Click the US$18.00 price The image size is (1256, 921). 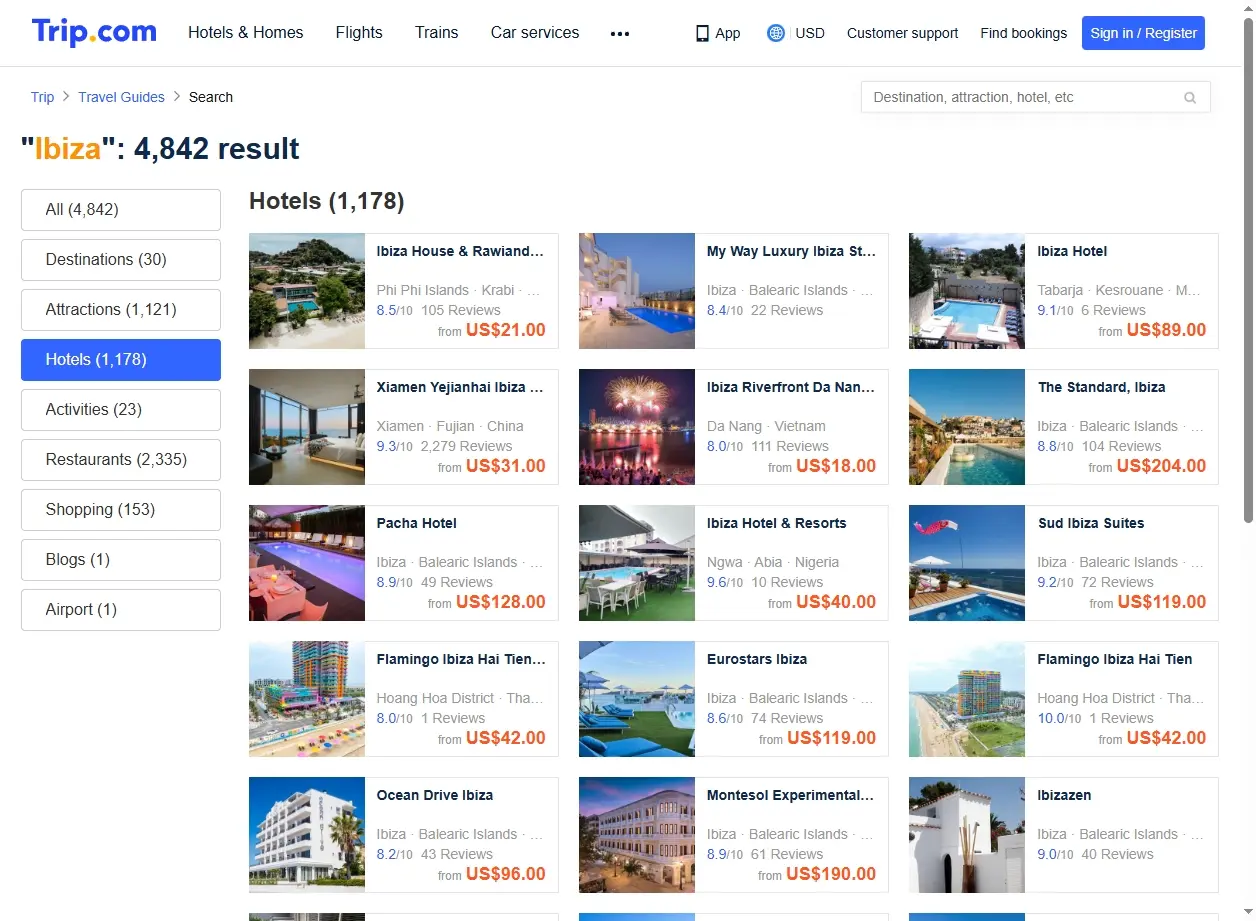pyautogui.click(x=836, y=466)
